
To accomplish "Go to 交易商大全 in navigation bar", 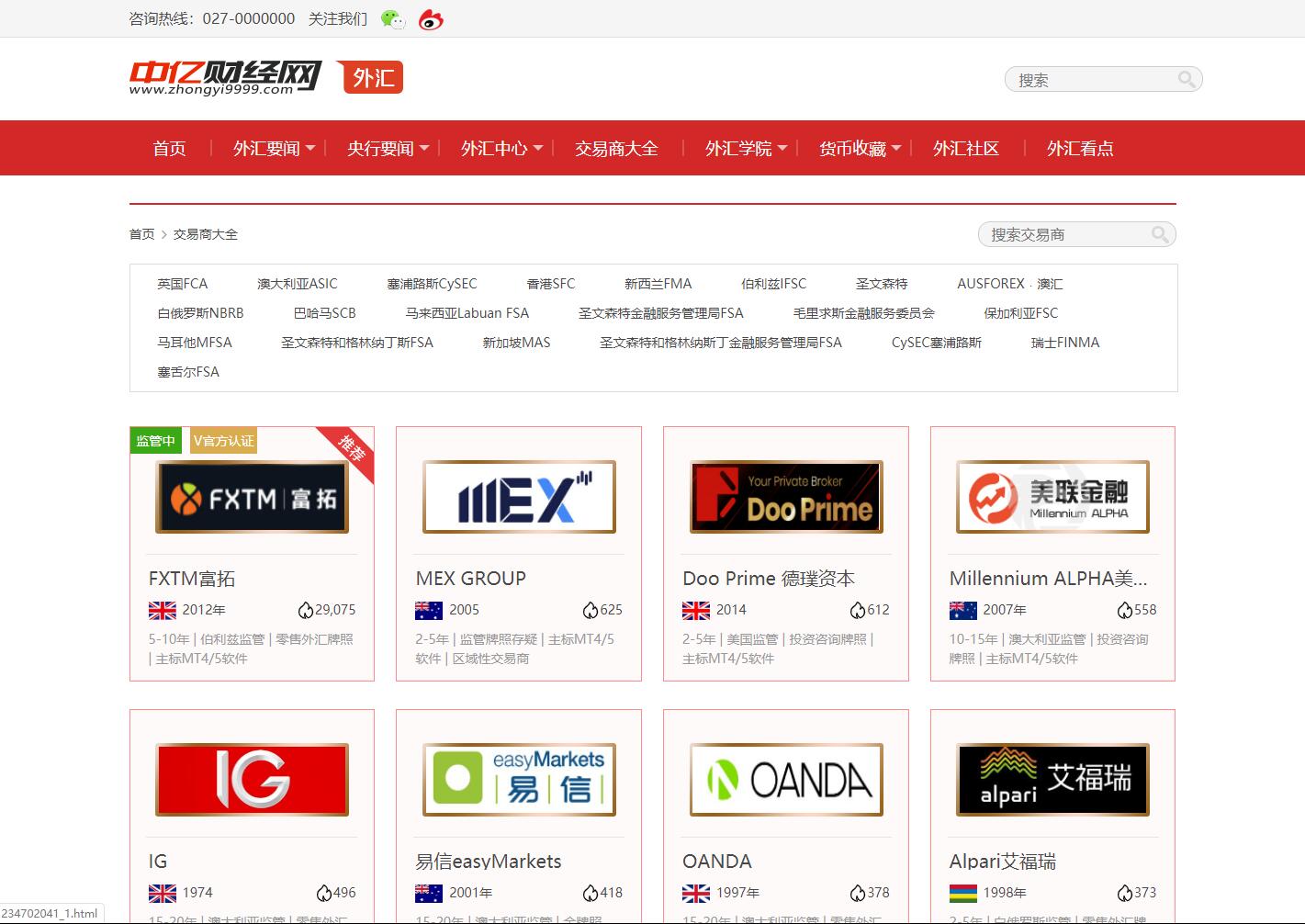I will [x=616, y=149].
